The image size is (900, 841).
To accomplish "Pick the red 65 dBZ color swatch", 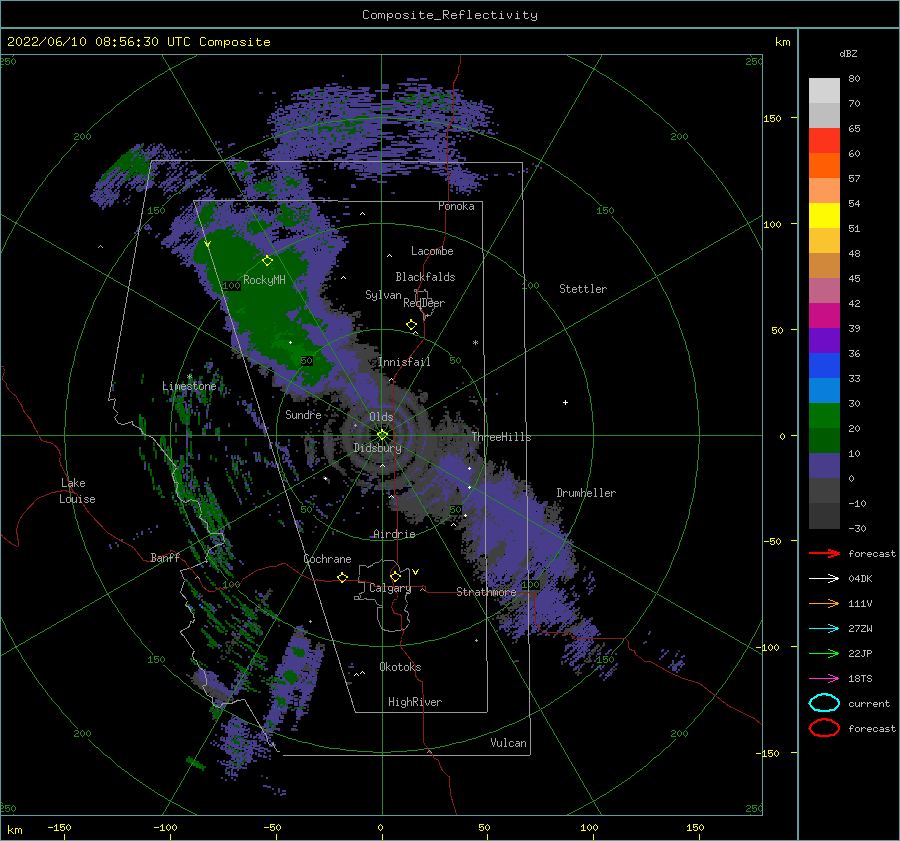I will coord(824,141).
